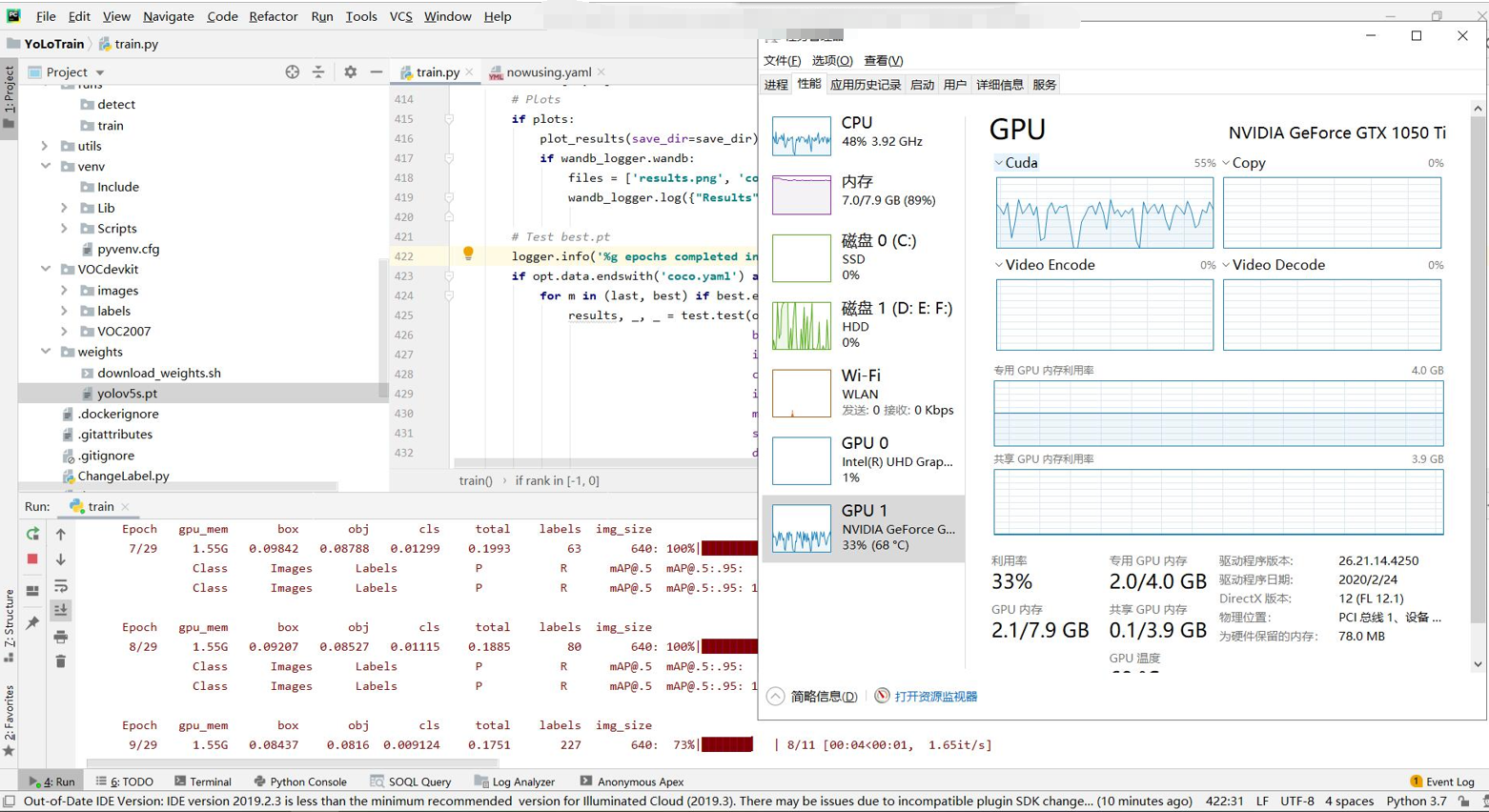This screenshot has width=1489, height=812.
Task: Collapse the weights folder
Action: coord(45,352)
